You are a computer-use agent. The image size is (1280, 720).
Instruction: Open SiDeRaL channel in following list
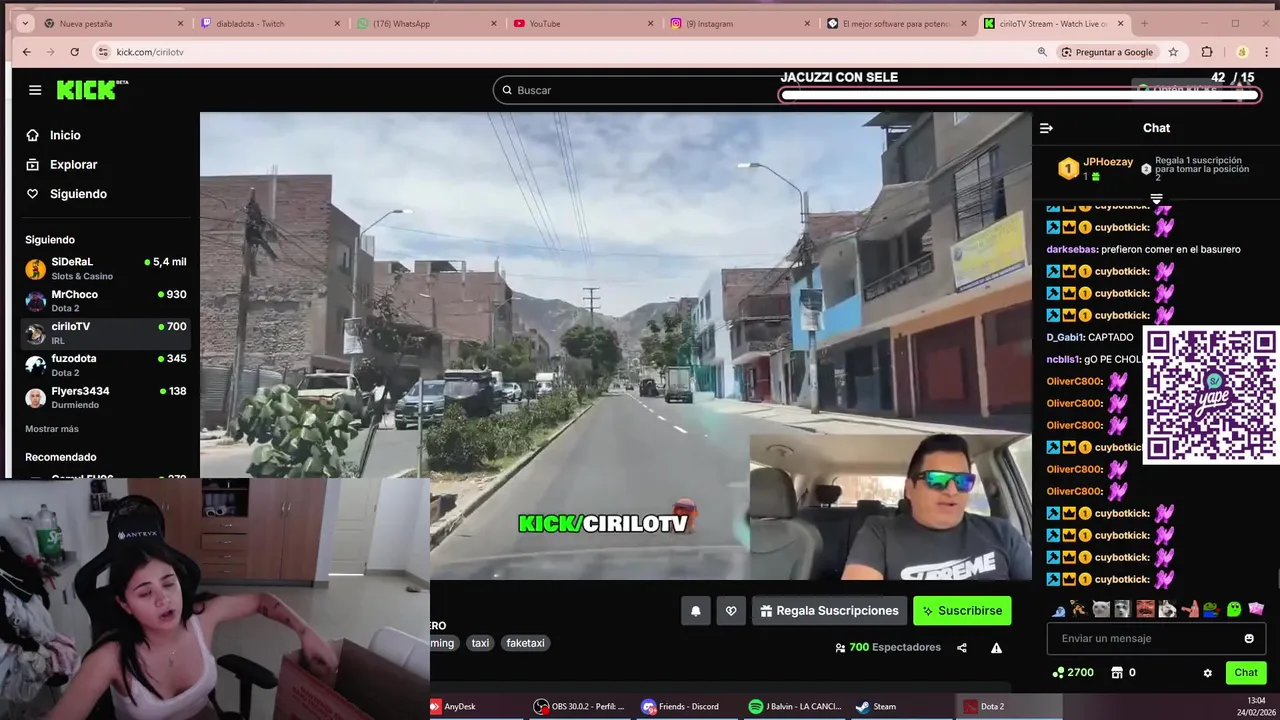point(105,268)
